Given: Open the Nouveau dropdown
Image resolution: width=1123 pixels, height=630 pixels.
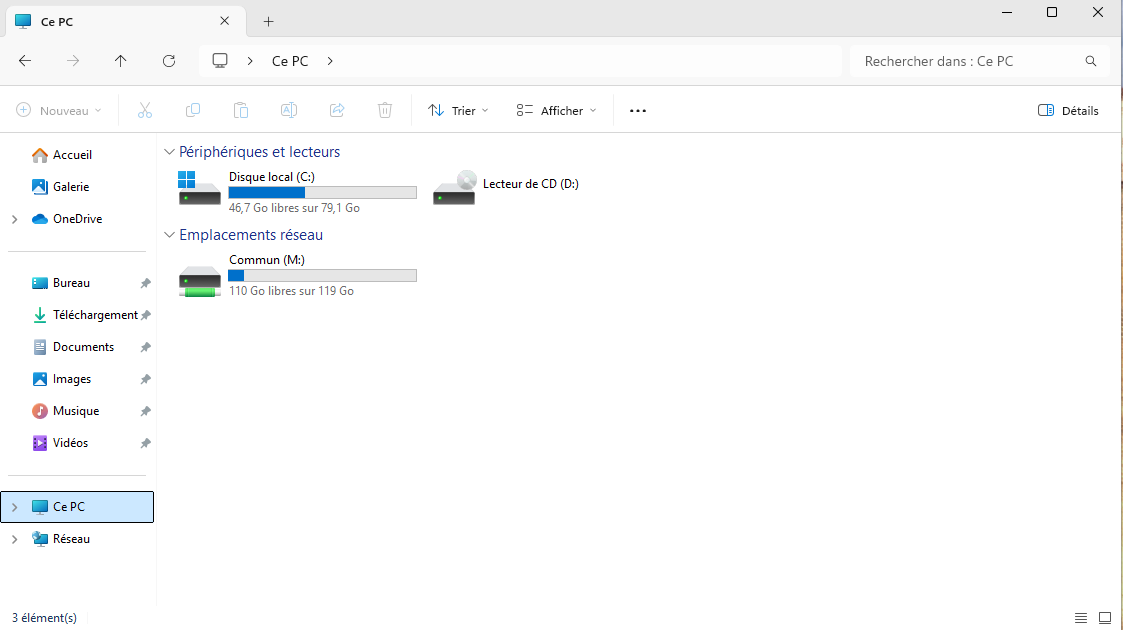Looking at the screenshot, I should click(x=59, y=110).
